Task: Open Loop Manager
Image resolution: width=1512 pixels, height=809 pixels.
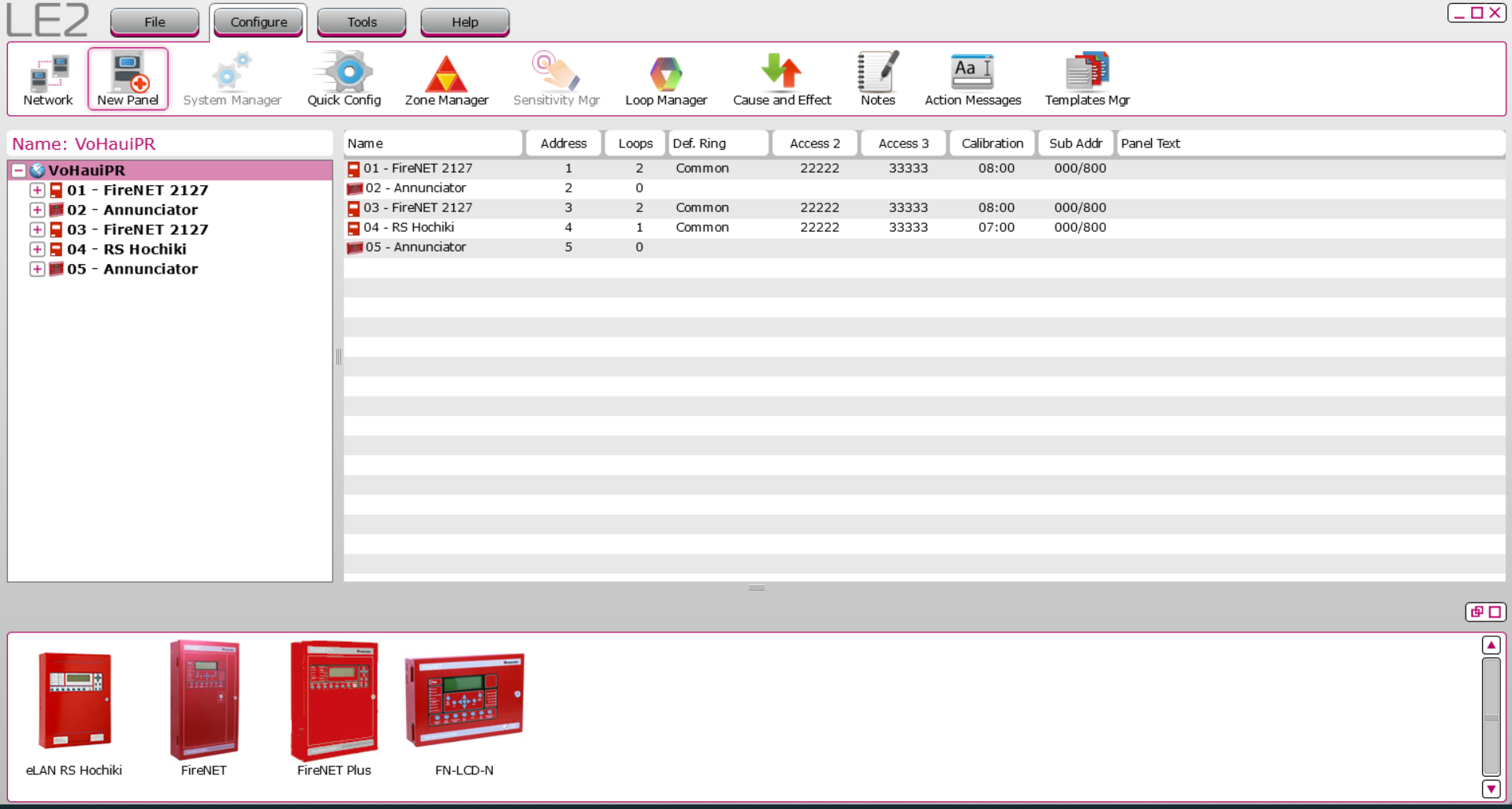Action: point(665,77)
